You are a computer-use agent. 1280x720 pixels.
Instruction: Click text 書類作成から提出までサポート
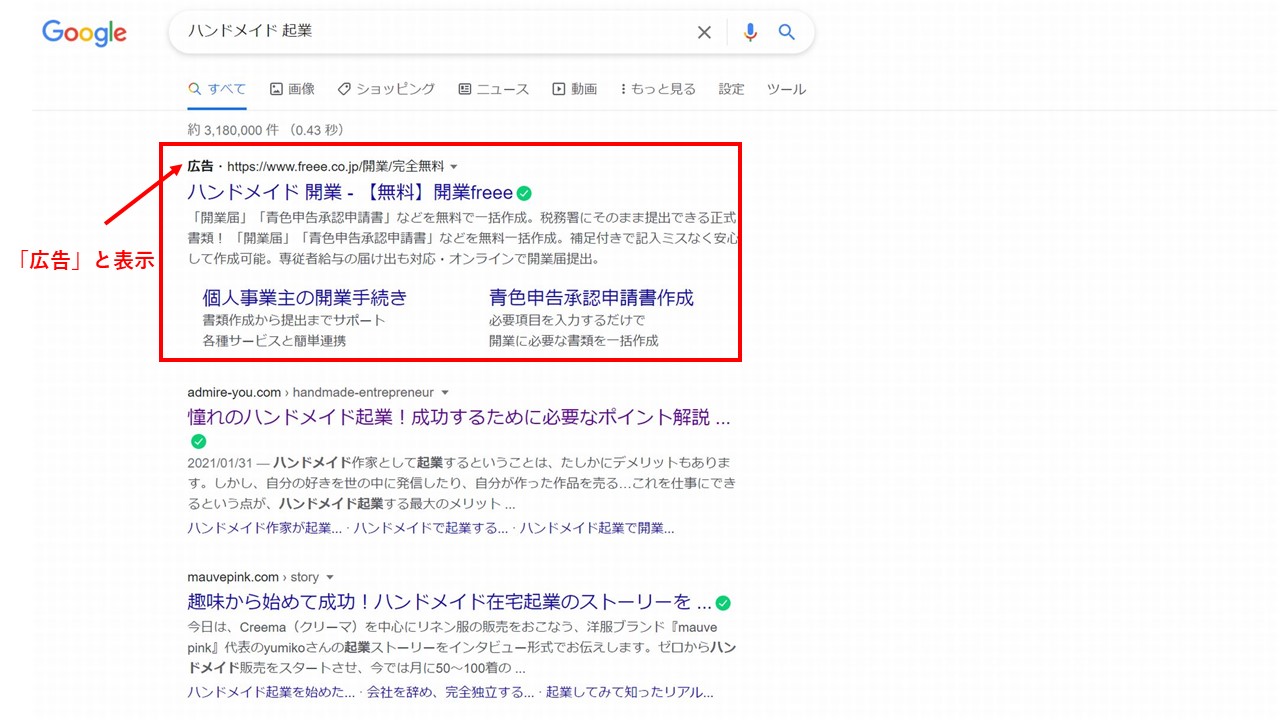tap(294, 320)
